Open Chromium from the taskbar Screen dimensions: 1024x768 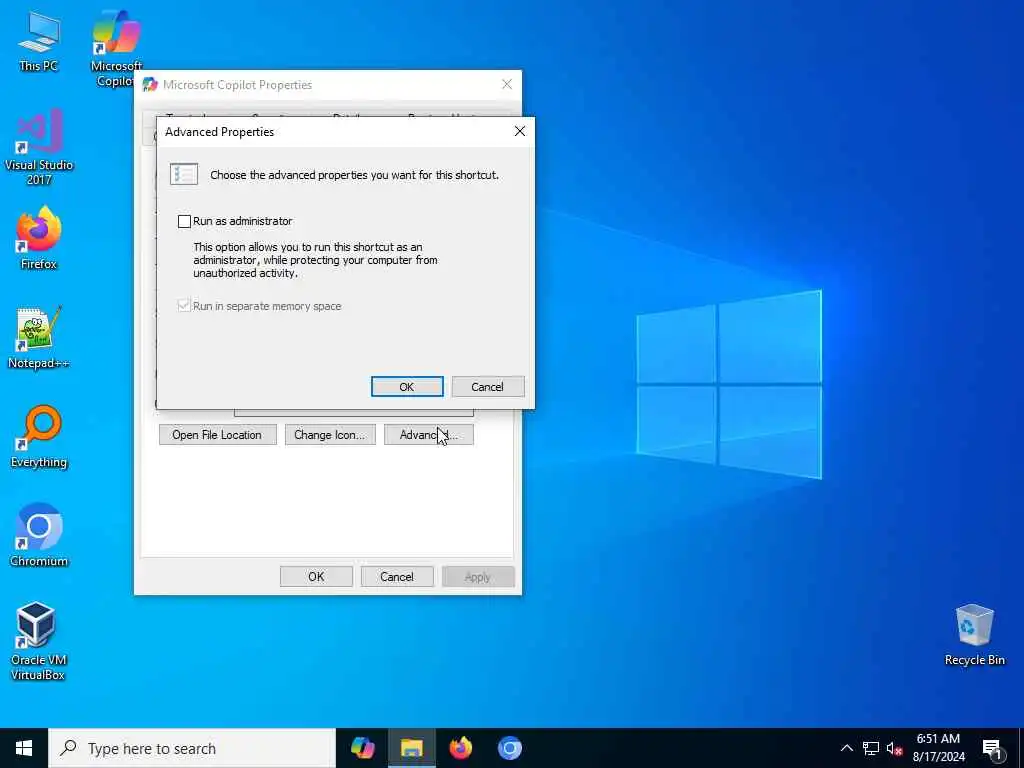coord(510,748)
